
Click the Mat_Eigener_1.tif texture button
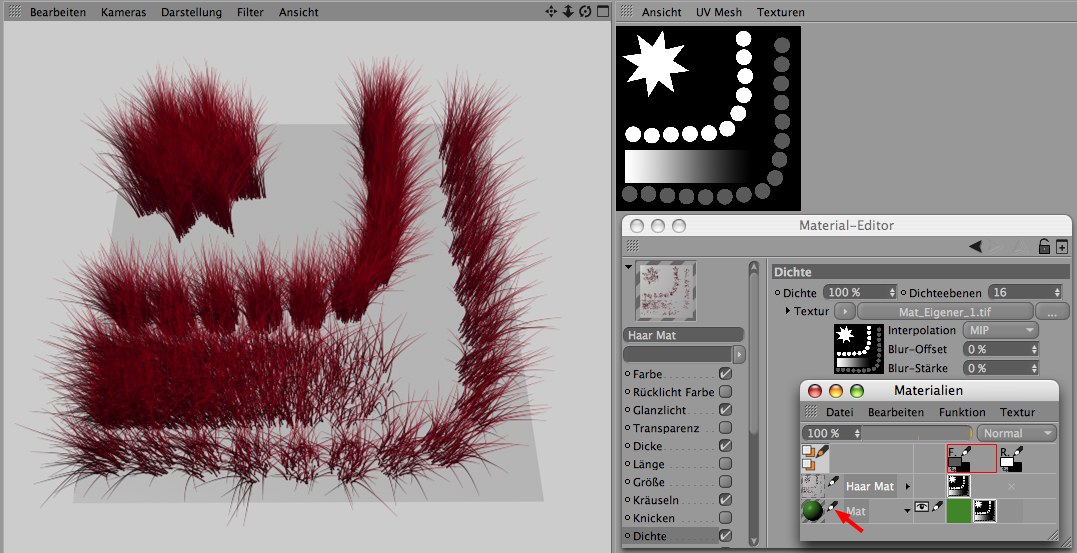click(x=944, y=312)
